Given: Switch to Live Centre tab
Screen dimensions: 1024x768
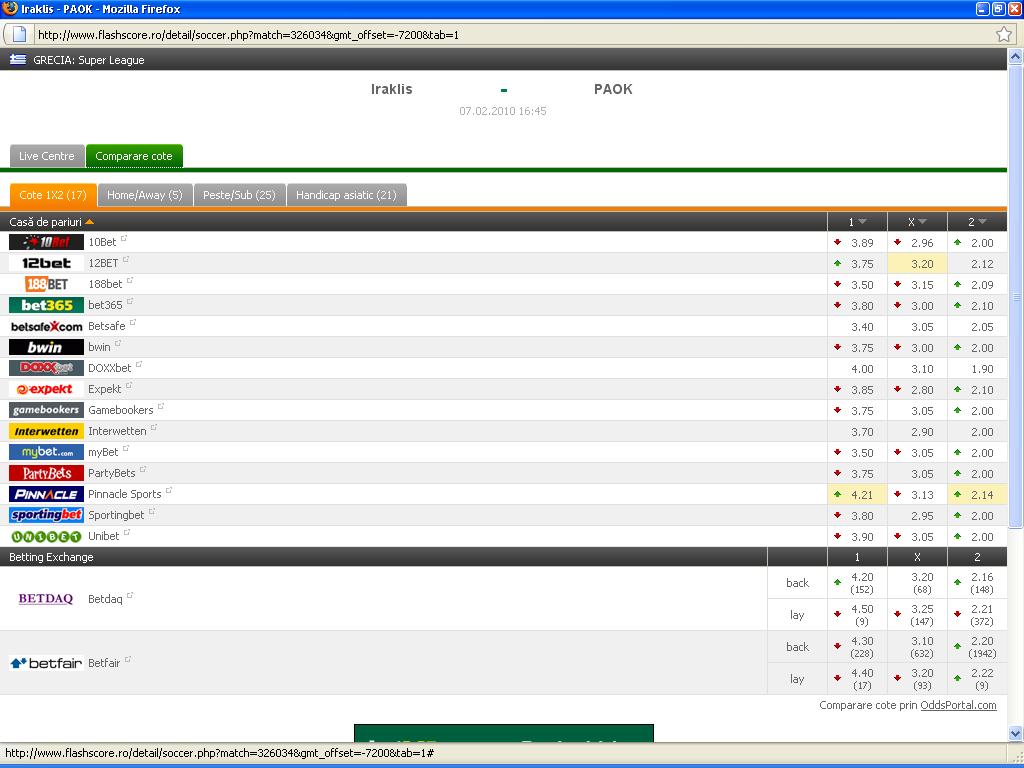Looking at the screenshot, I should [47, 156].
